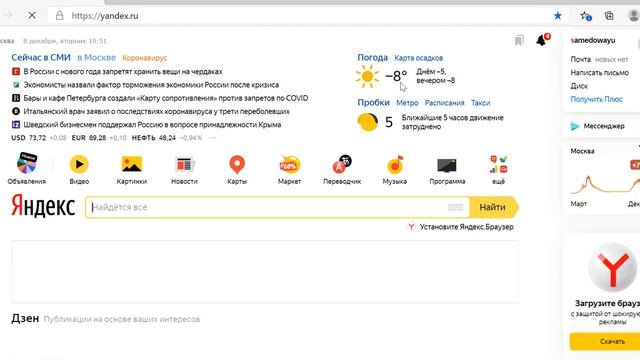Click the Мессенджер icon
640x360 pixels.
575,126
